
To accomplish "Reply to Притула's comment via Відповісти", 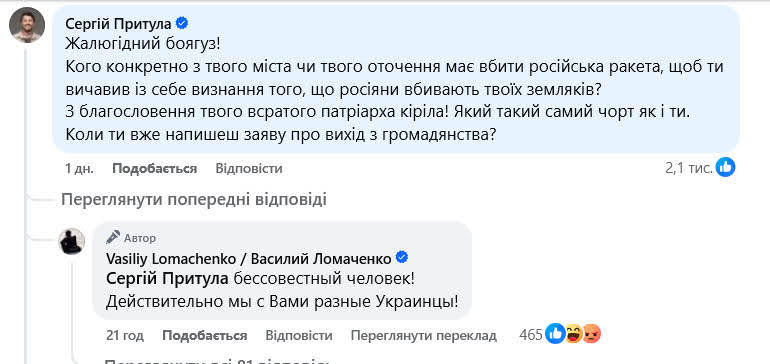I will [x=249, y=168].
